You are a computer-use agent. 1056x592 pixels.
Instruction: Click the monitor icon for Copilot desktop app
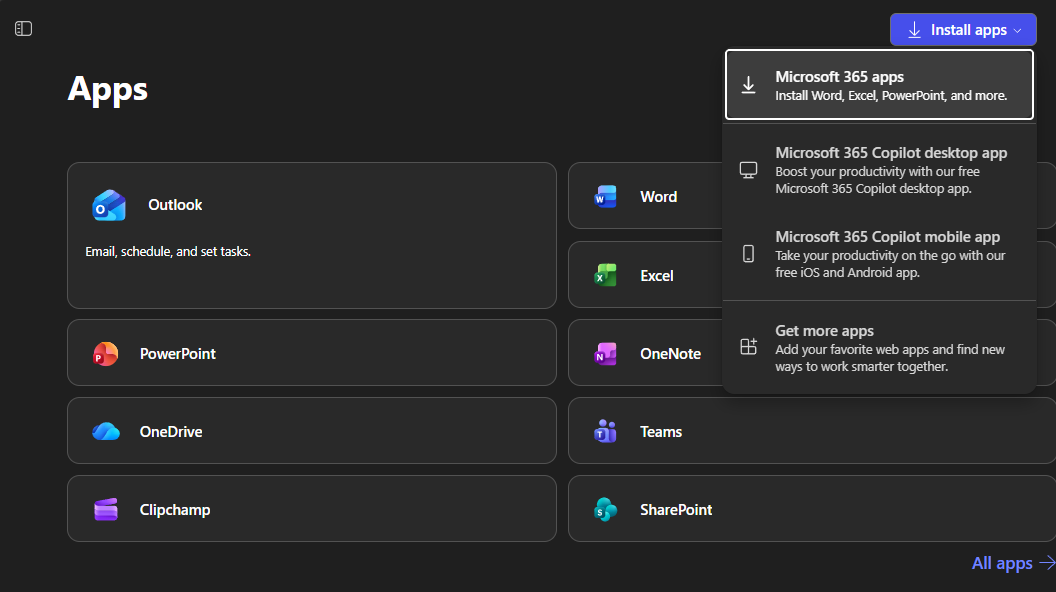point(748,170)
